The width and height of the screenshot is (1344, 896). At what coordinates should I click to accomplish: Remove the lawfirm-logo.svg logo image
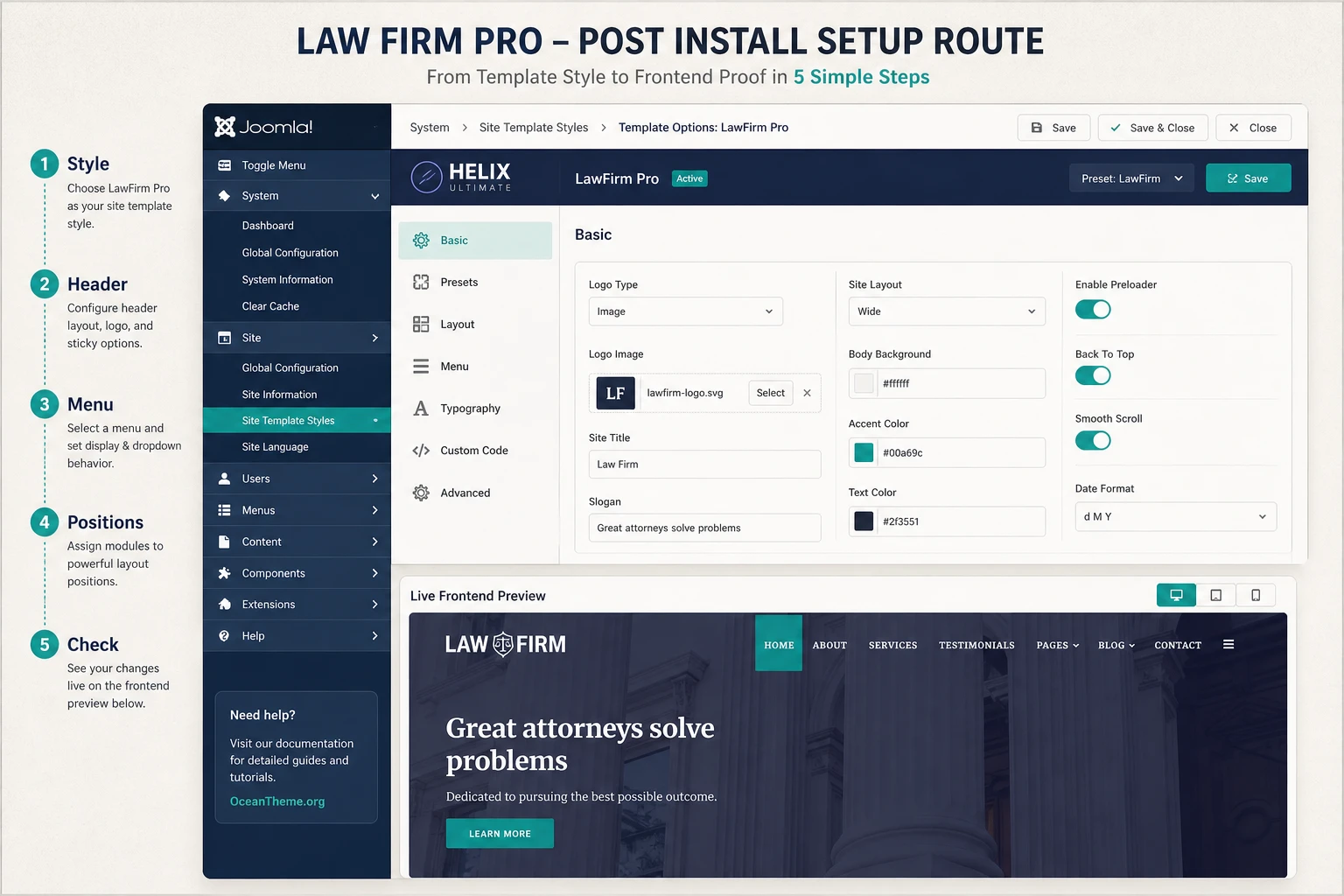(807, 393)
